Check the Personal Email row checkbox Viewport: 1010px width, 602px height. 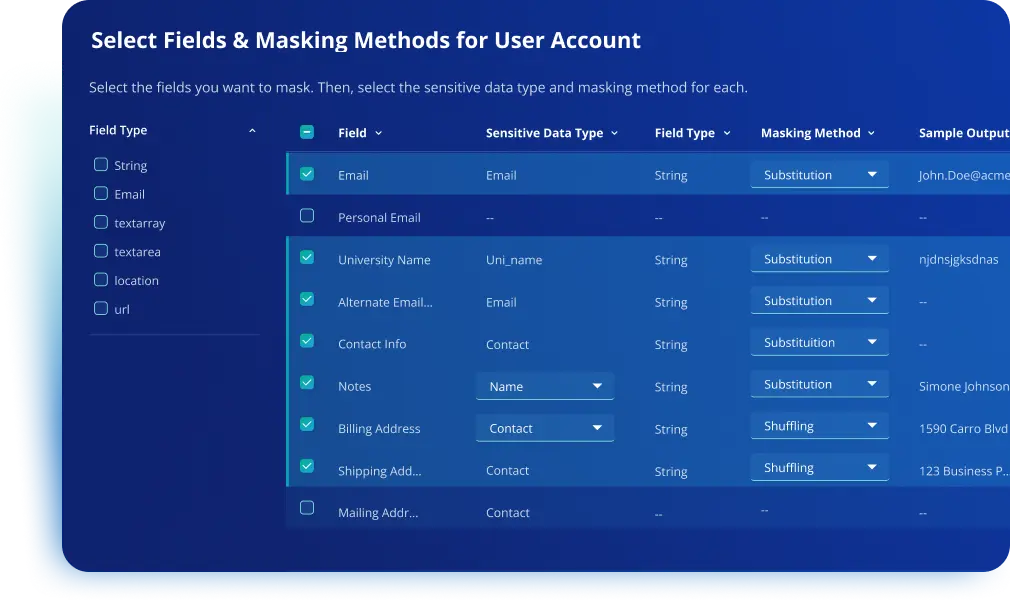coord(307,216)
